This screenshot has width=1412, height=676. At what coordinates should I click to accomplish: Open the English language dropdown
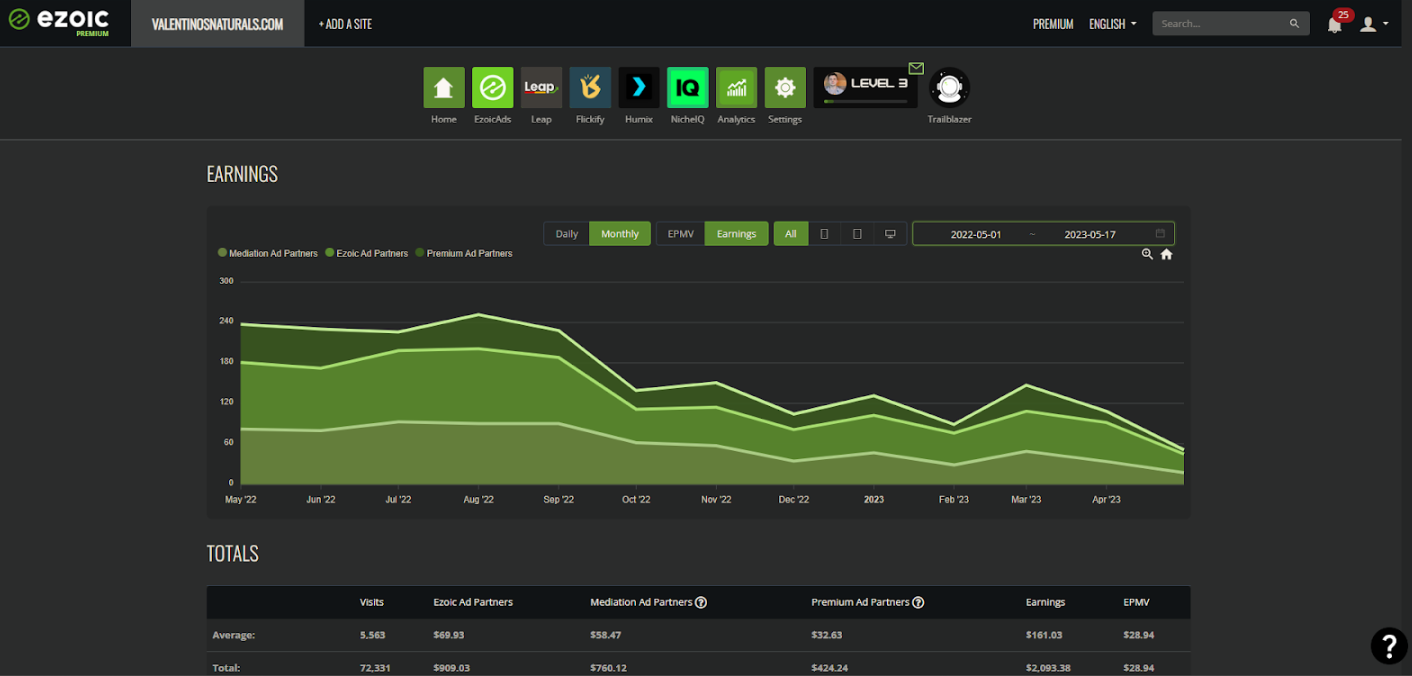point(1113,24)
